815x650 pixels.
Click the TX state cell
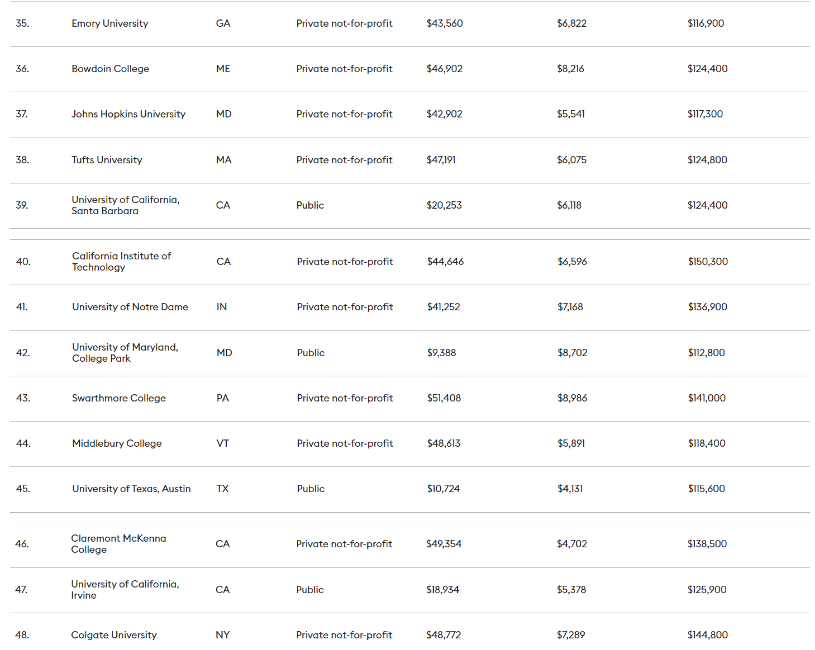click(223, 489)
